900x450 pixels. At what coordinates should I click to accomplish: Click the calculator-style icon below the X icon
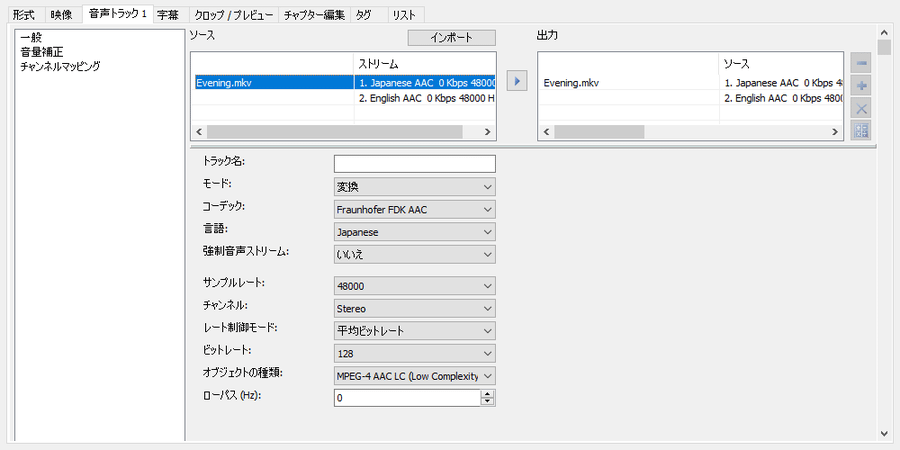[x=861, y=130]
